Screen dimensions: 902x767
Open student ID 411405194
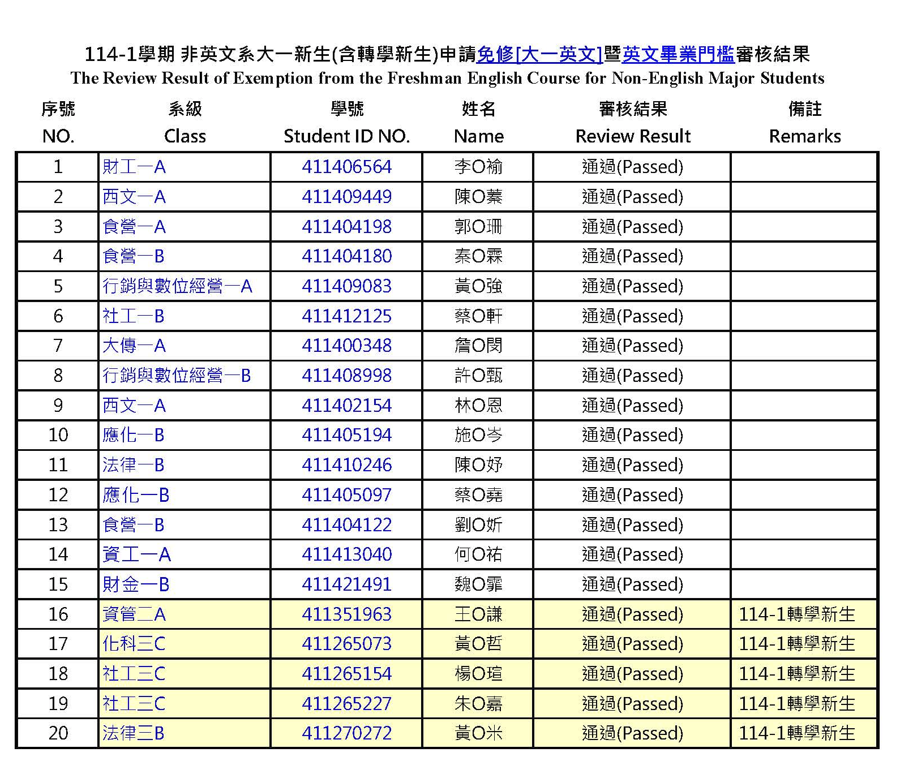click(x=346, y=435)
